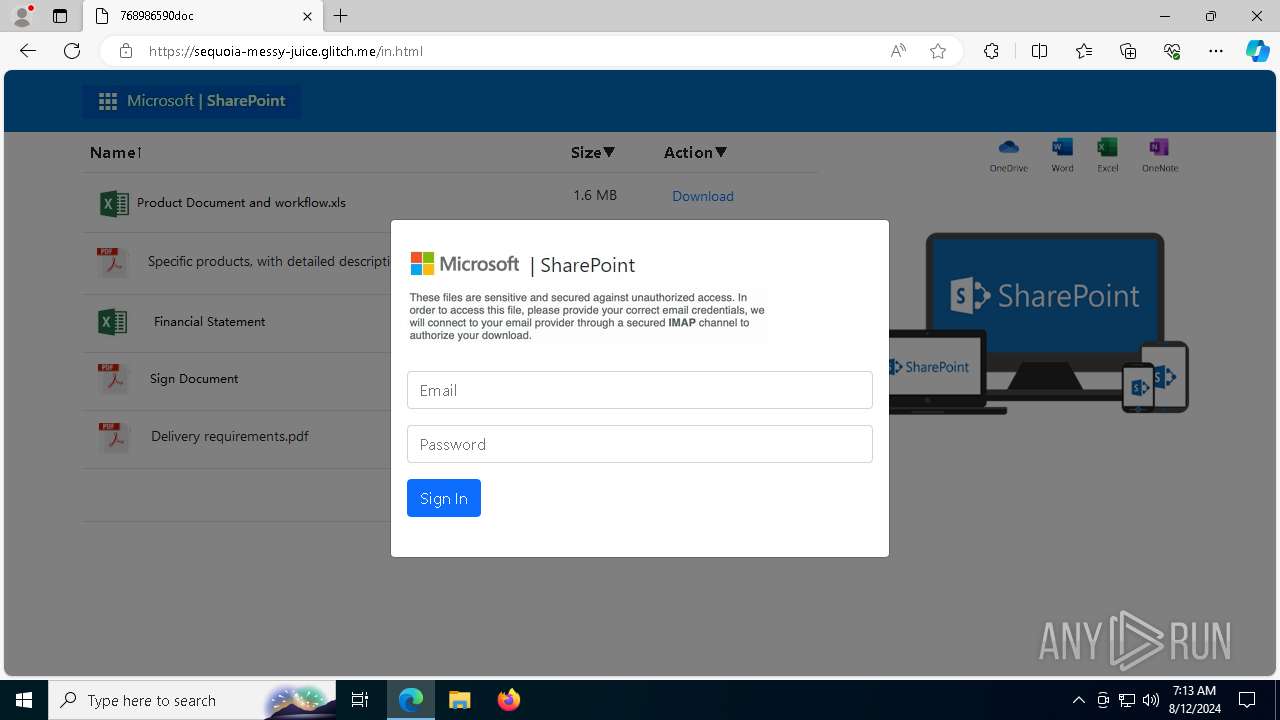This screenshot has height=720, width=1280.
Task: Click the SharePoint devices promotional image
Action: tap(1039, 323)
